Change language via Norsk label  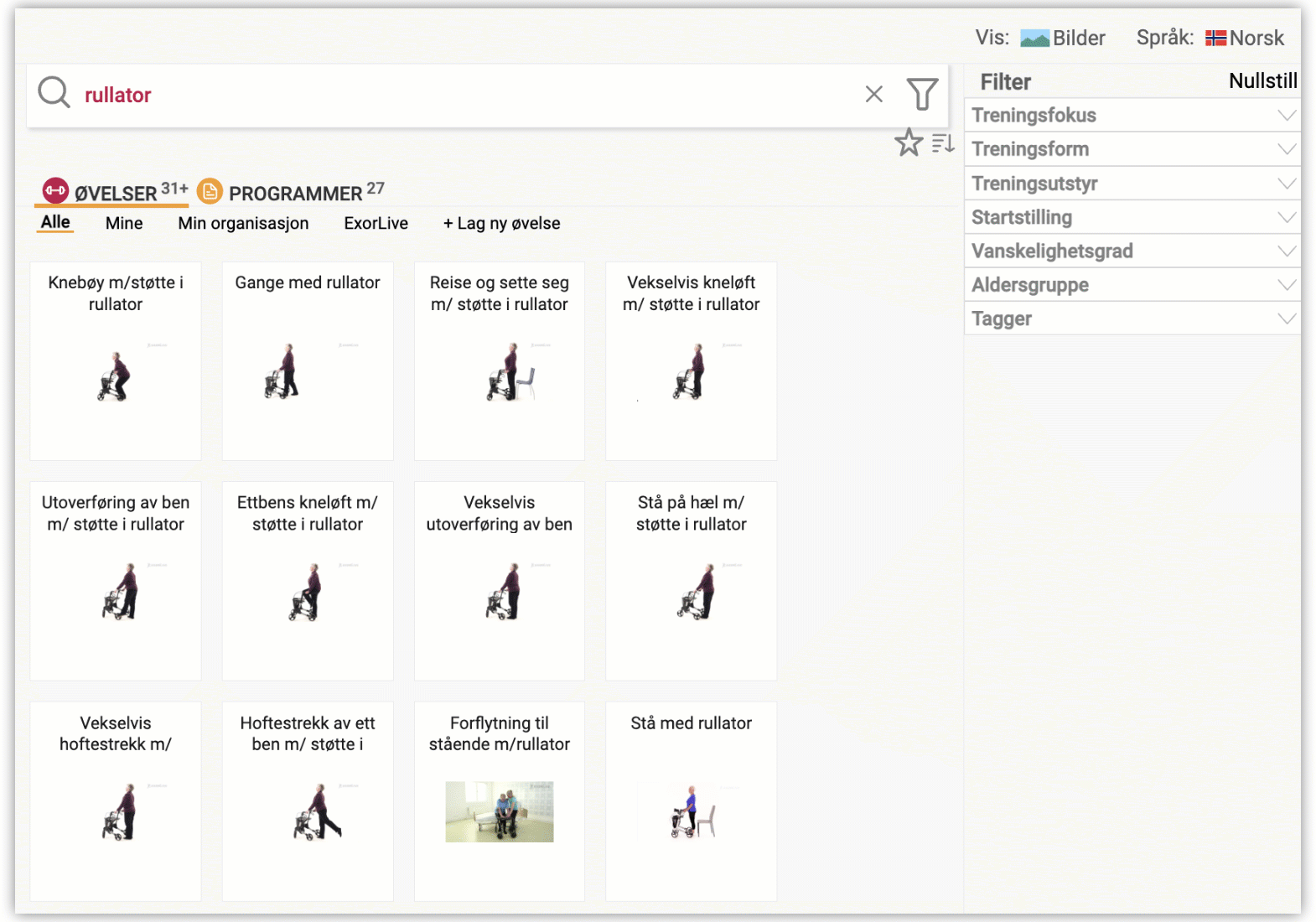click(x=1256, y=39)
